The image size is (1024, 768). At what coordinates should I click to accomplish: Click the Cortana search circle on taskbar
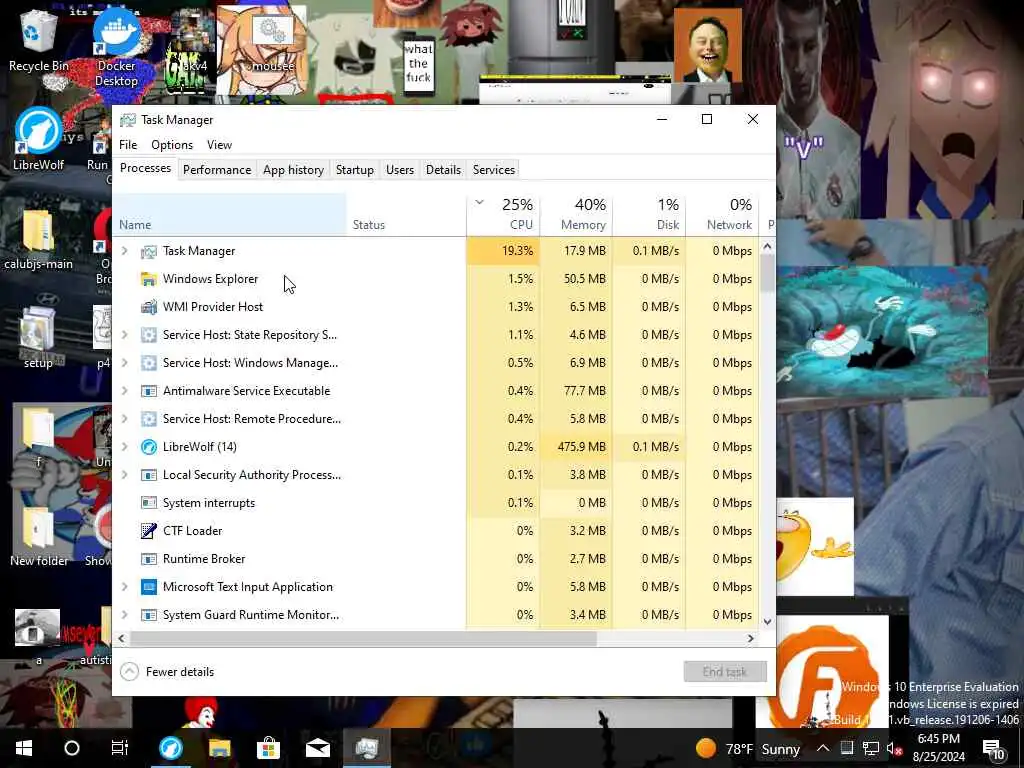[x=72, y=748]
